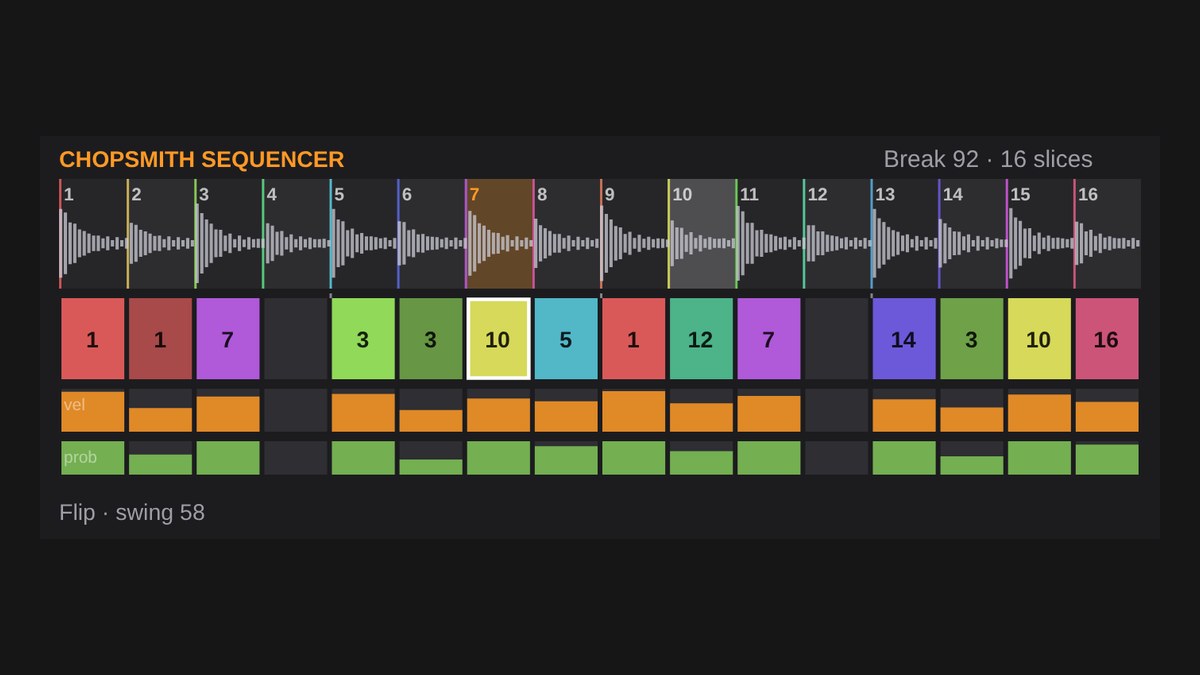Adjust the step 15 probability bar
The image size is (1200, 675).
click(x=1039, y=458)
